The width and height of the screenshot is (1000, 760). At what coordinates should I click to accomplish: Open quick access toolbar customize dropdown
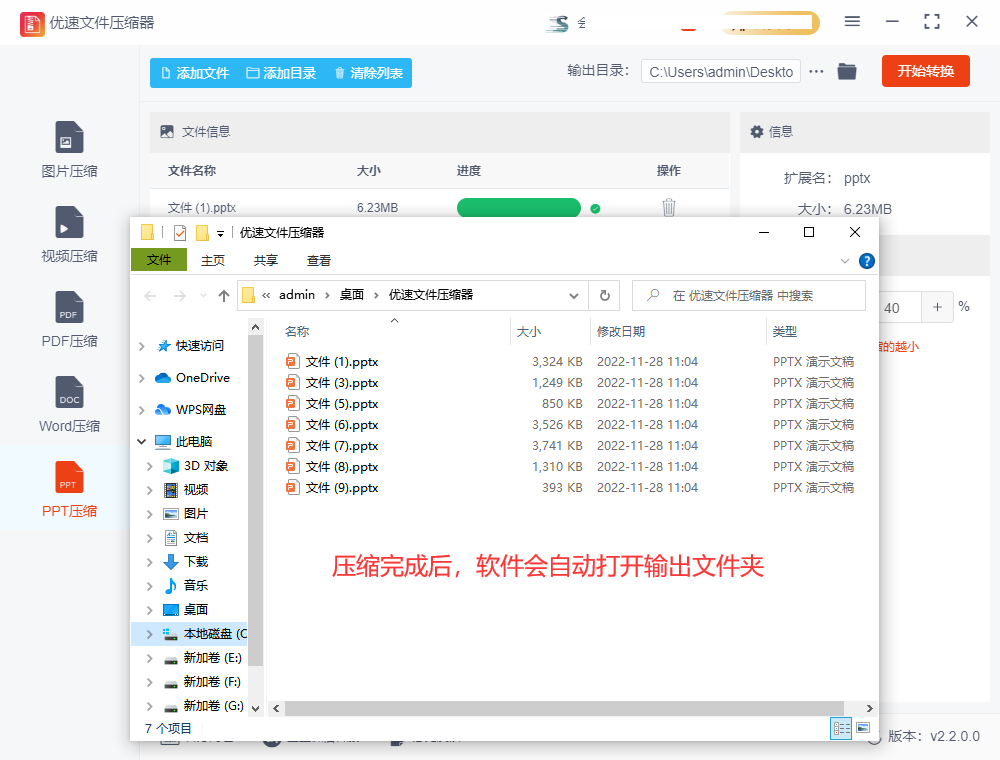(x=220, y=233)
